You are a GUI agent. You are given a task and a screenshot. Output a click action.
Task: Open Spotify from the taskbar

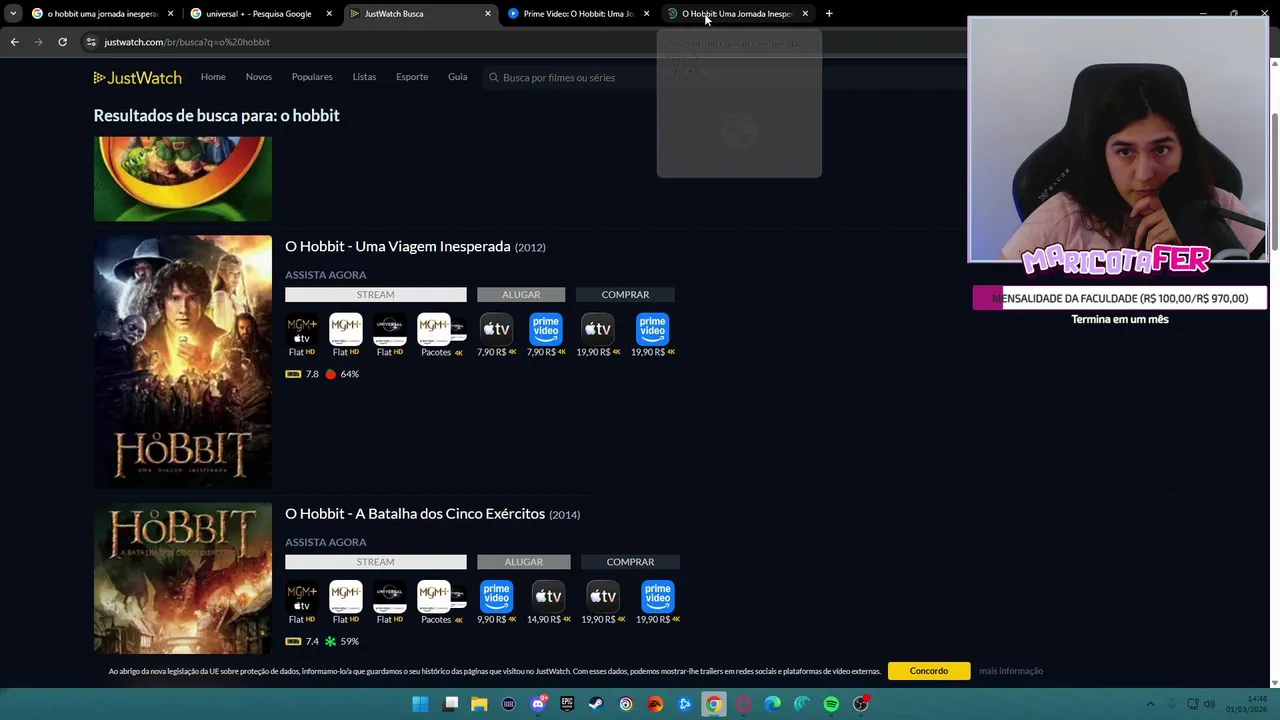tap(831, 704)
